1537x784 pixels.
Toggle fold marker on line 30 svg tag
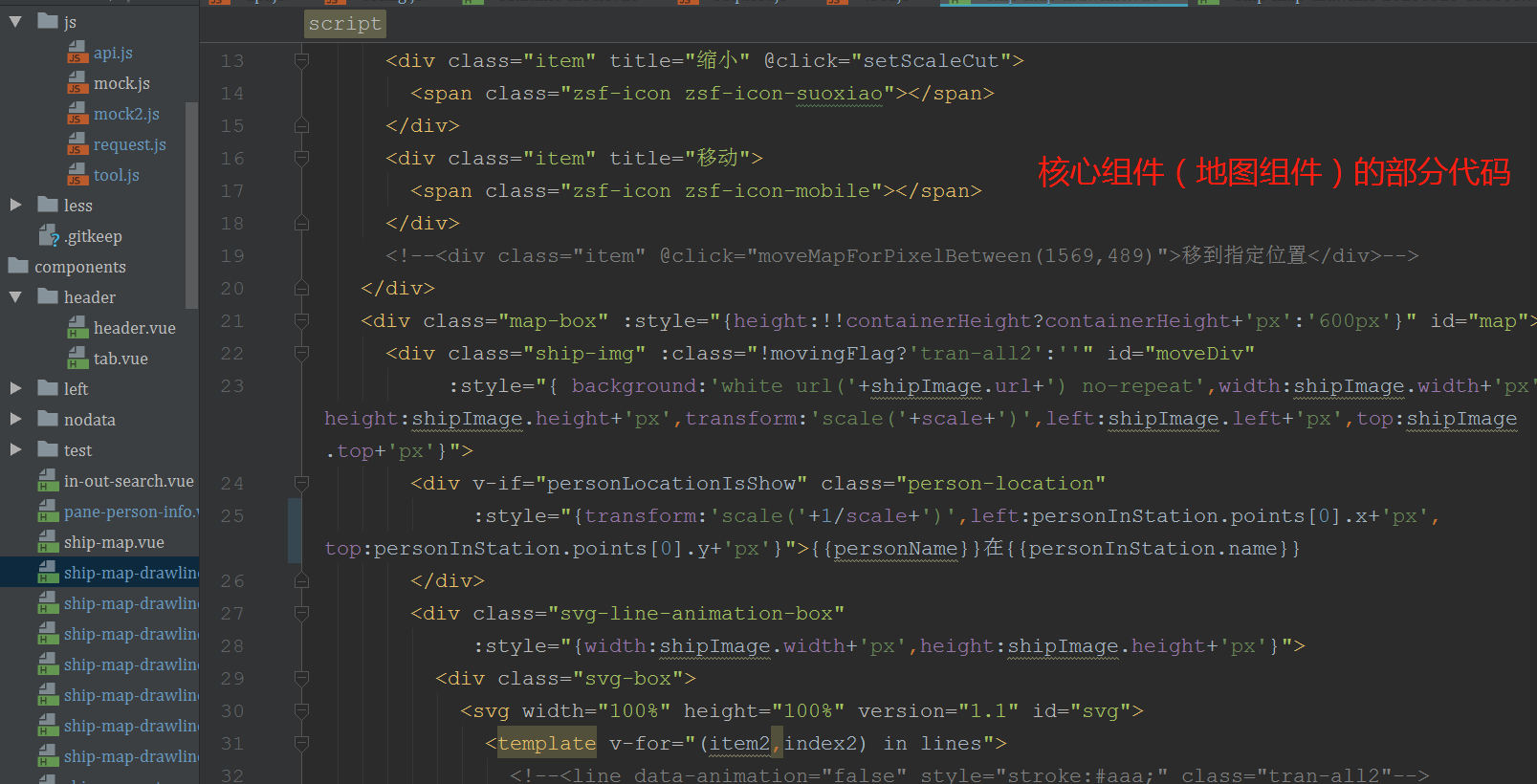point(301,711)
